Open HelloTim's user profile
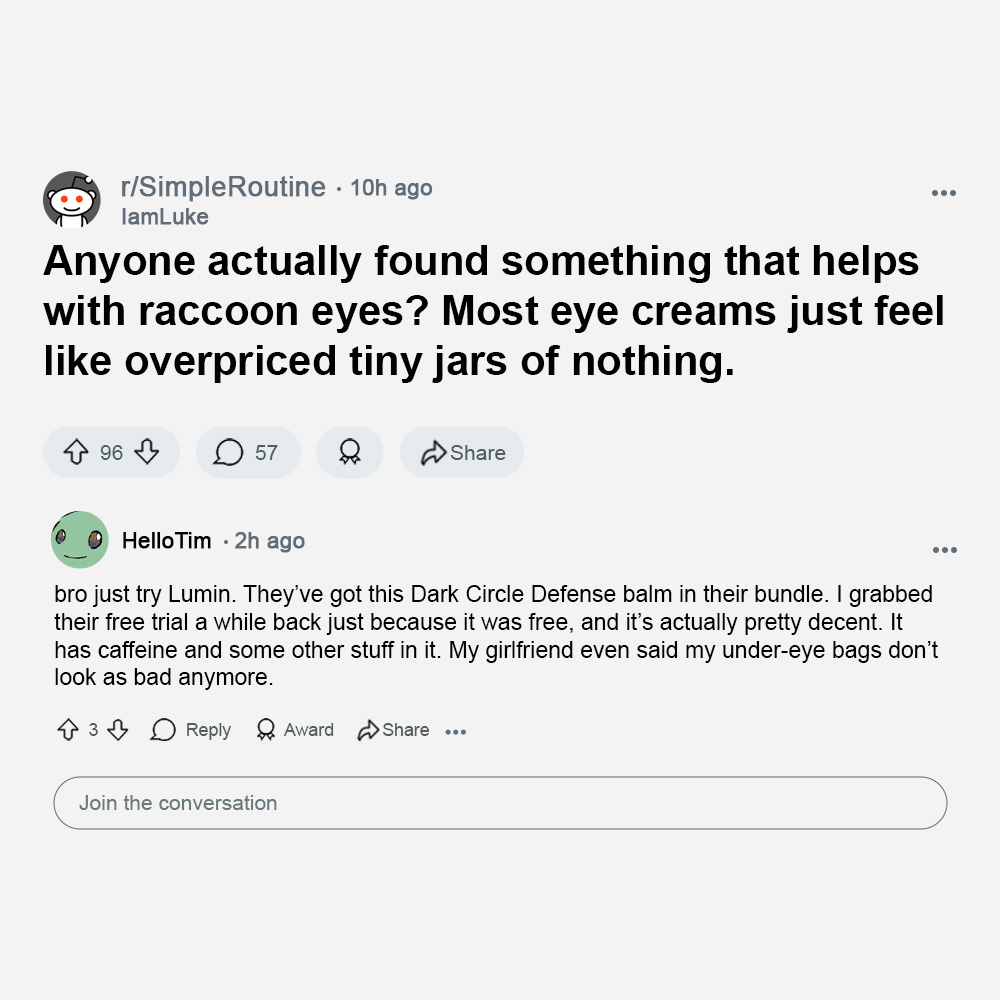The width and height of the screenshot is (1000, 1000). click(166, 541)
